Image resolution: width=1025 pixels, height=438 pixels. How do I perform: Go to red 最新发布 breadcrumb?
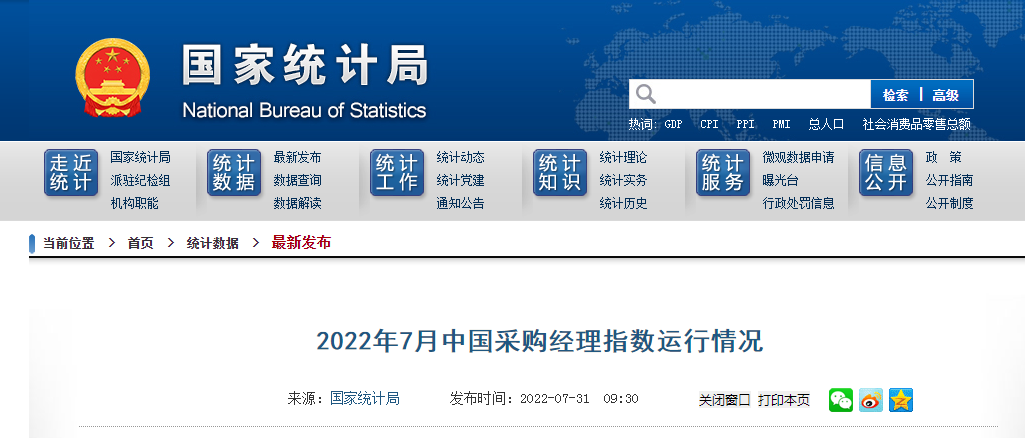click(301, 243)
